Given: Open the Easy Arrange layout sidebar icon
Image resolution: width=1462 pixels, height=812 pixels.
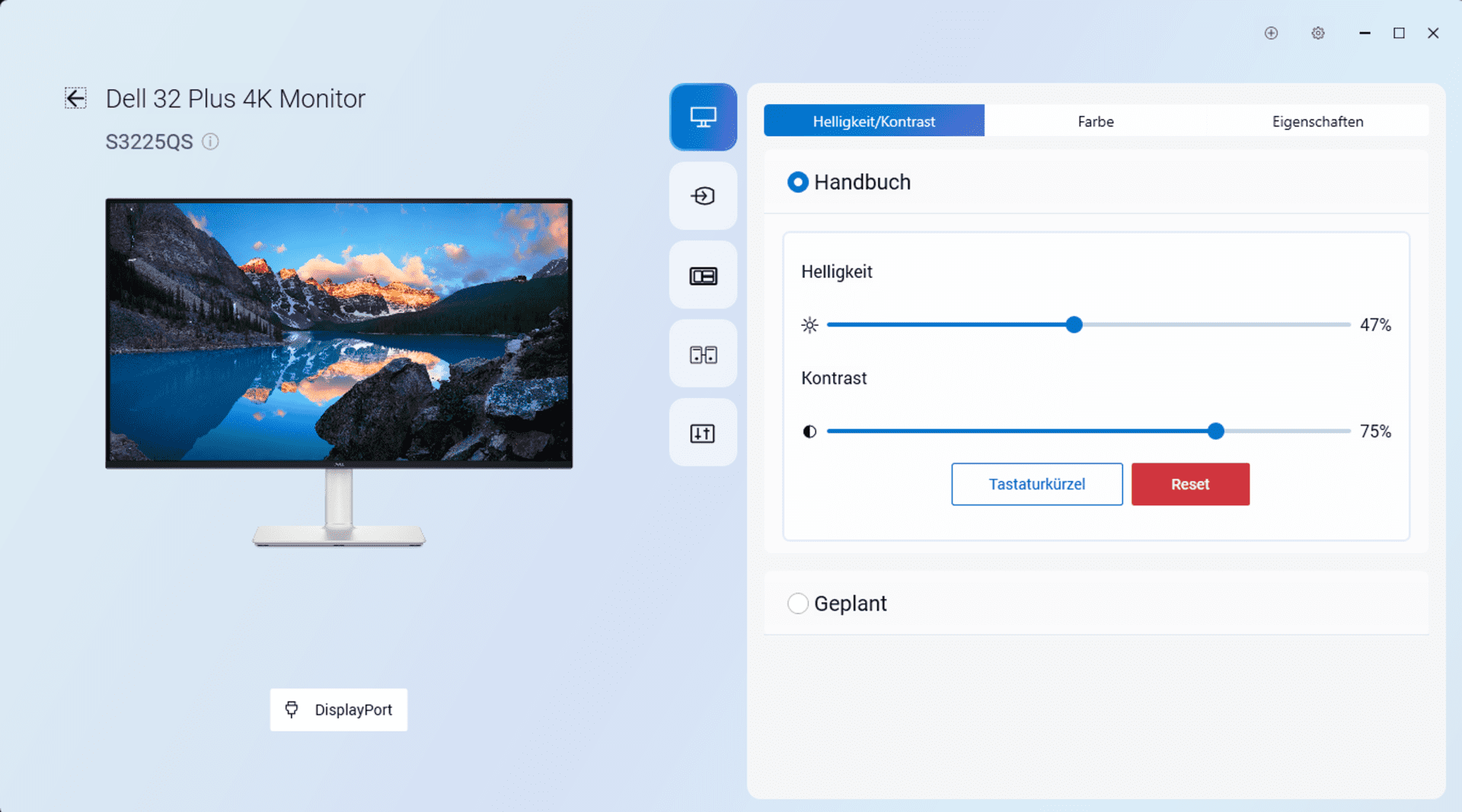Looking at the screenshot, I should click(703, 275).
